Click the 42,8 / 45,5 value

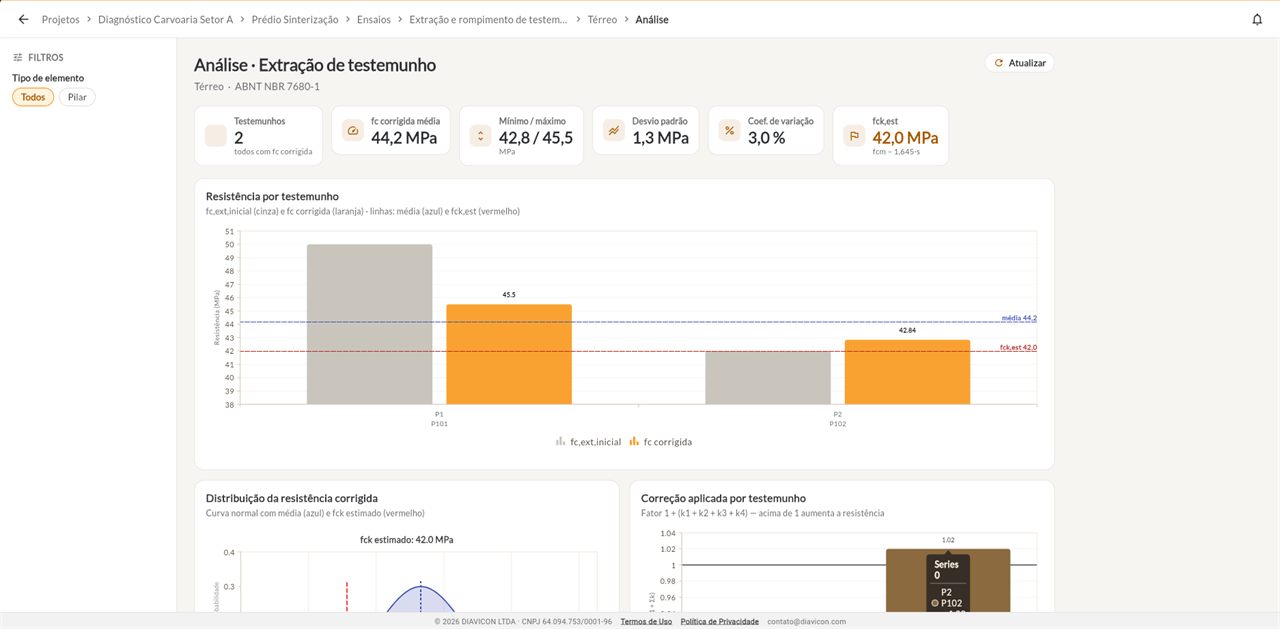tap(536, 138)
